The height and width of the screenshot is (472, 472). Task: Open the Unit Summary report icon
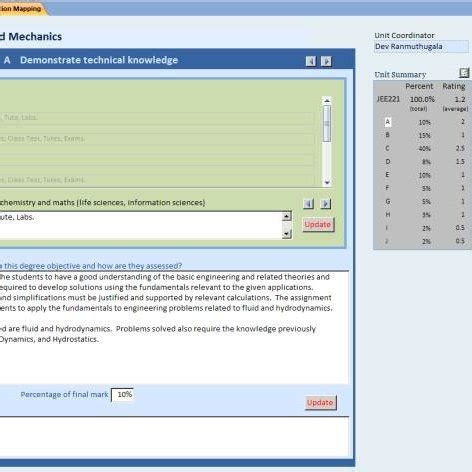coord(464,73)
